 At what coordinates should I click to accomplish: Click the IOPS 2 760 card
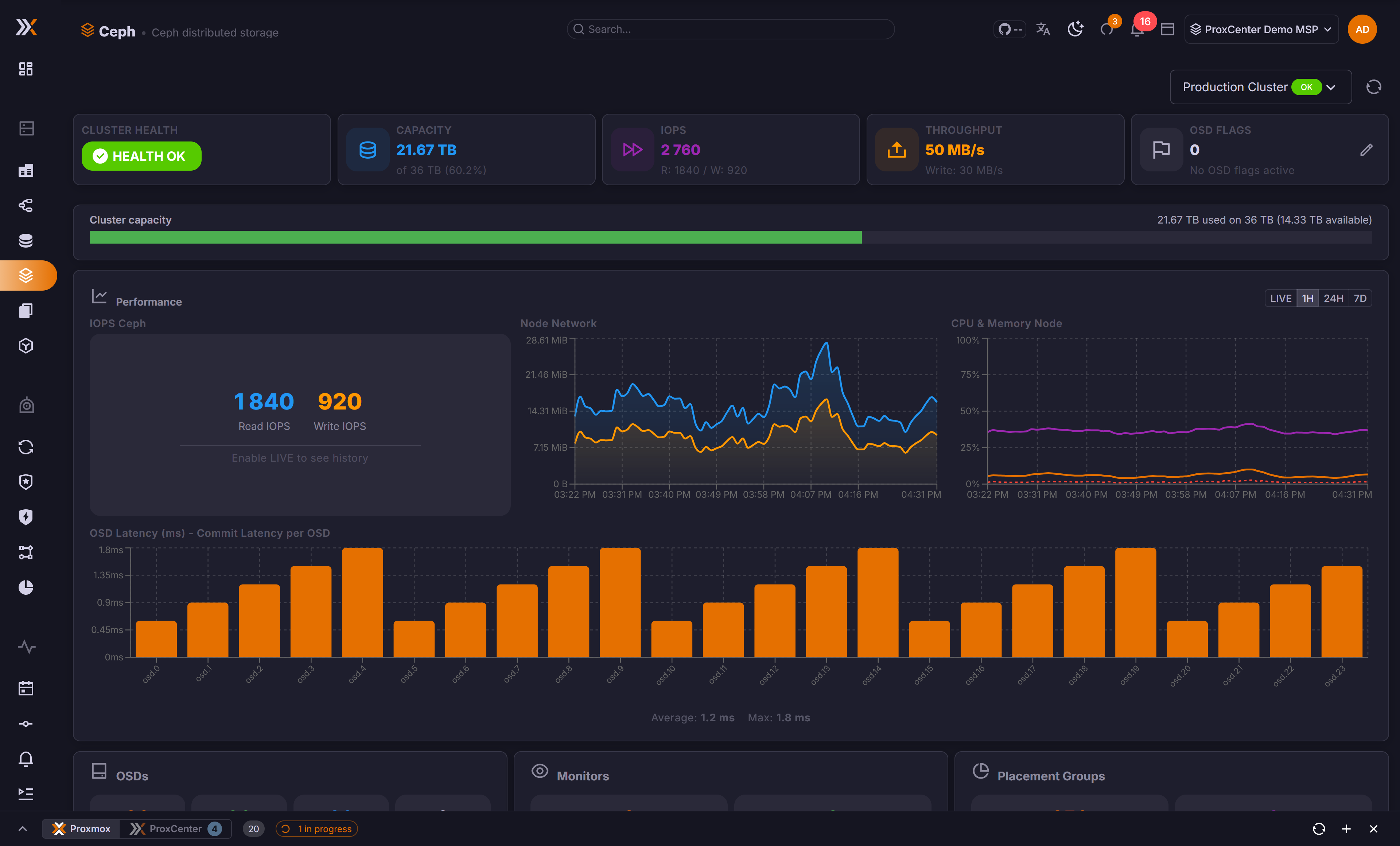coord(731,150)
